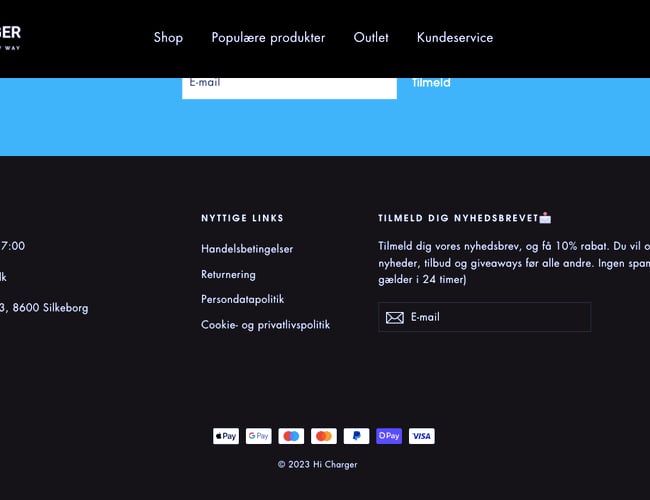Open the Returnering link
Screen dimensions: 650x500
click(x=228, y=274)
